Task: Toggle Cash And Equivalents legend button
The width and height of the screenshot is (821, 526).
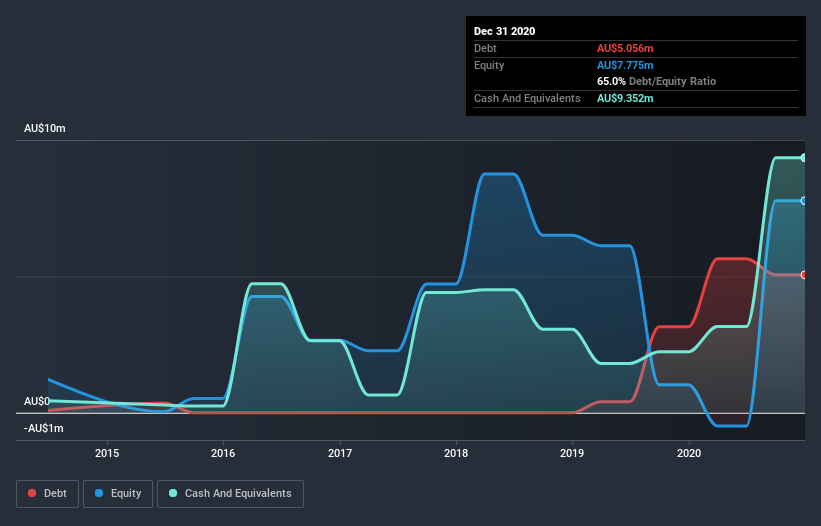Action: point(230,494)
